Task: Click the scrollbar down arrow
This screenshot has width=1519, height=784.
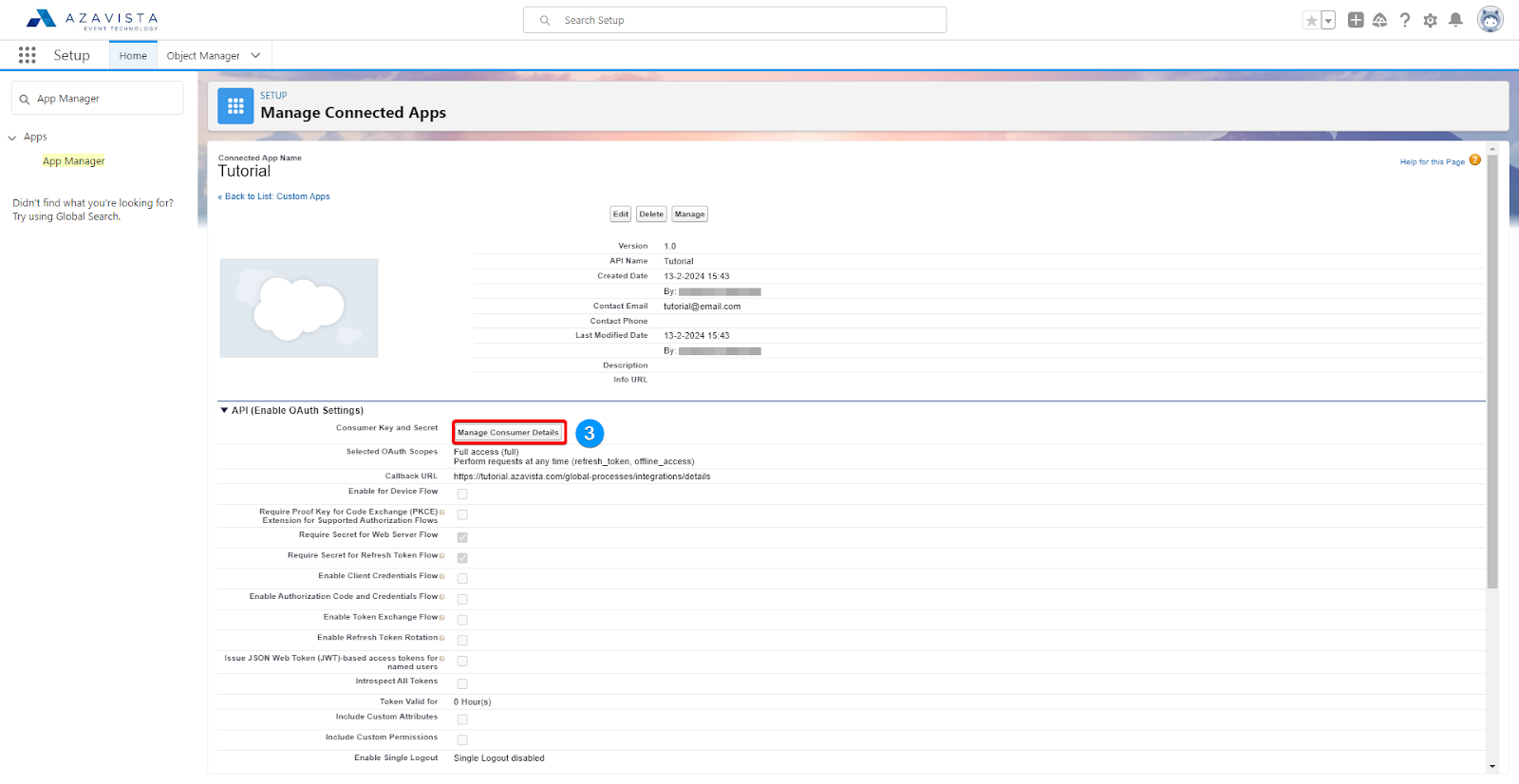Action: [1492, 767]
